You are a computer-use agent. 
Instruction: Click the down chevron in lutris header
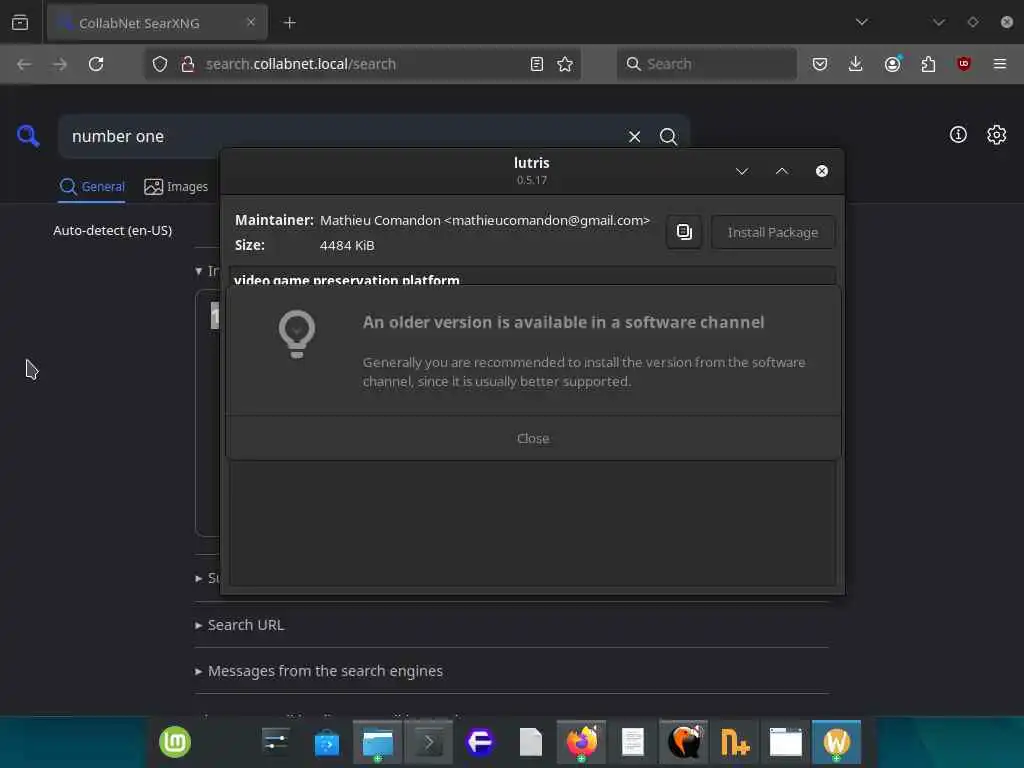pos(742,171)
